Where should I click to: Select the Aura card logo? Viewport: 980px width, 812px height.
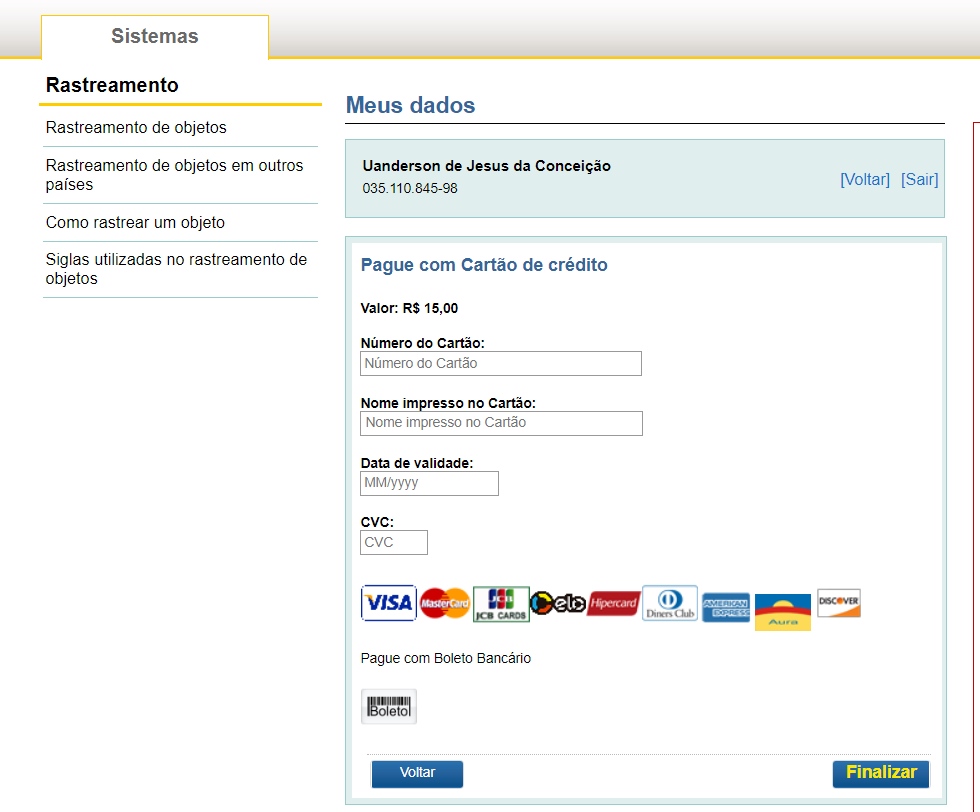click(782, 612)
